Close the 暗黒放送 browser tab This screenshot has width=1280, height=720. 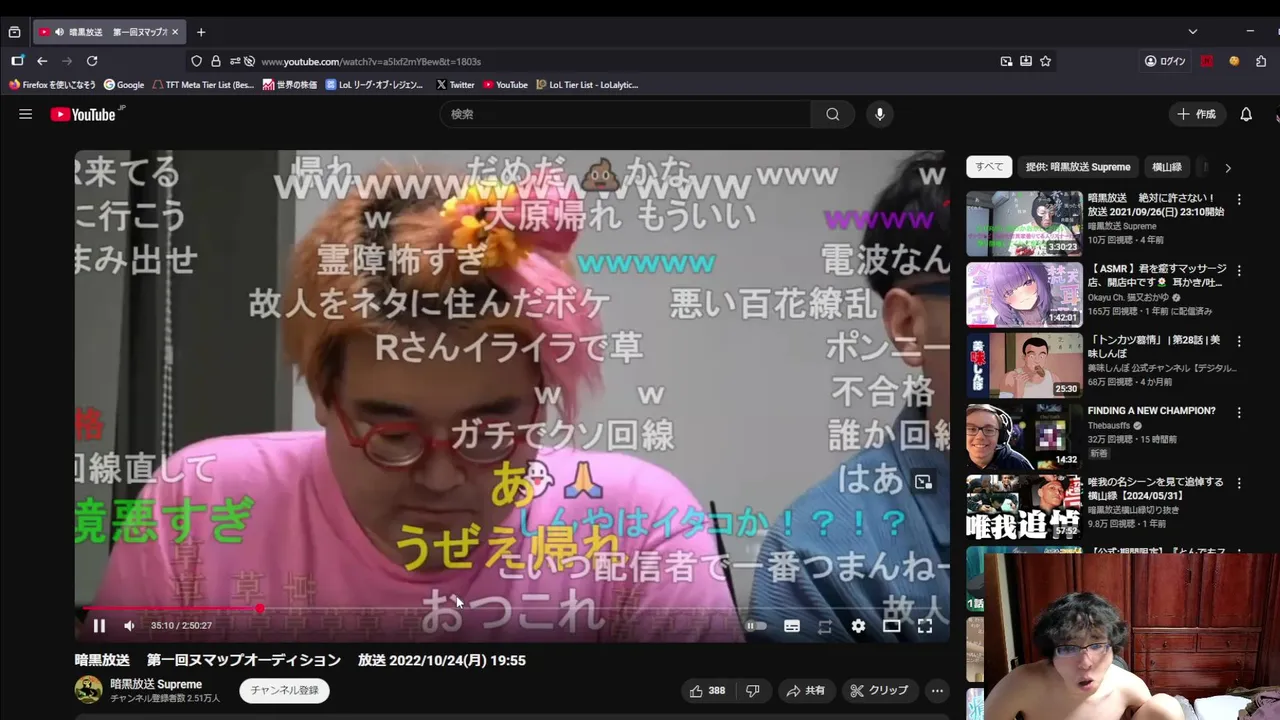tap(175, 32)
